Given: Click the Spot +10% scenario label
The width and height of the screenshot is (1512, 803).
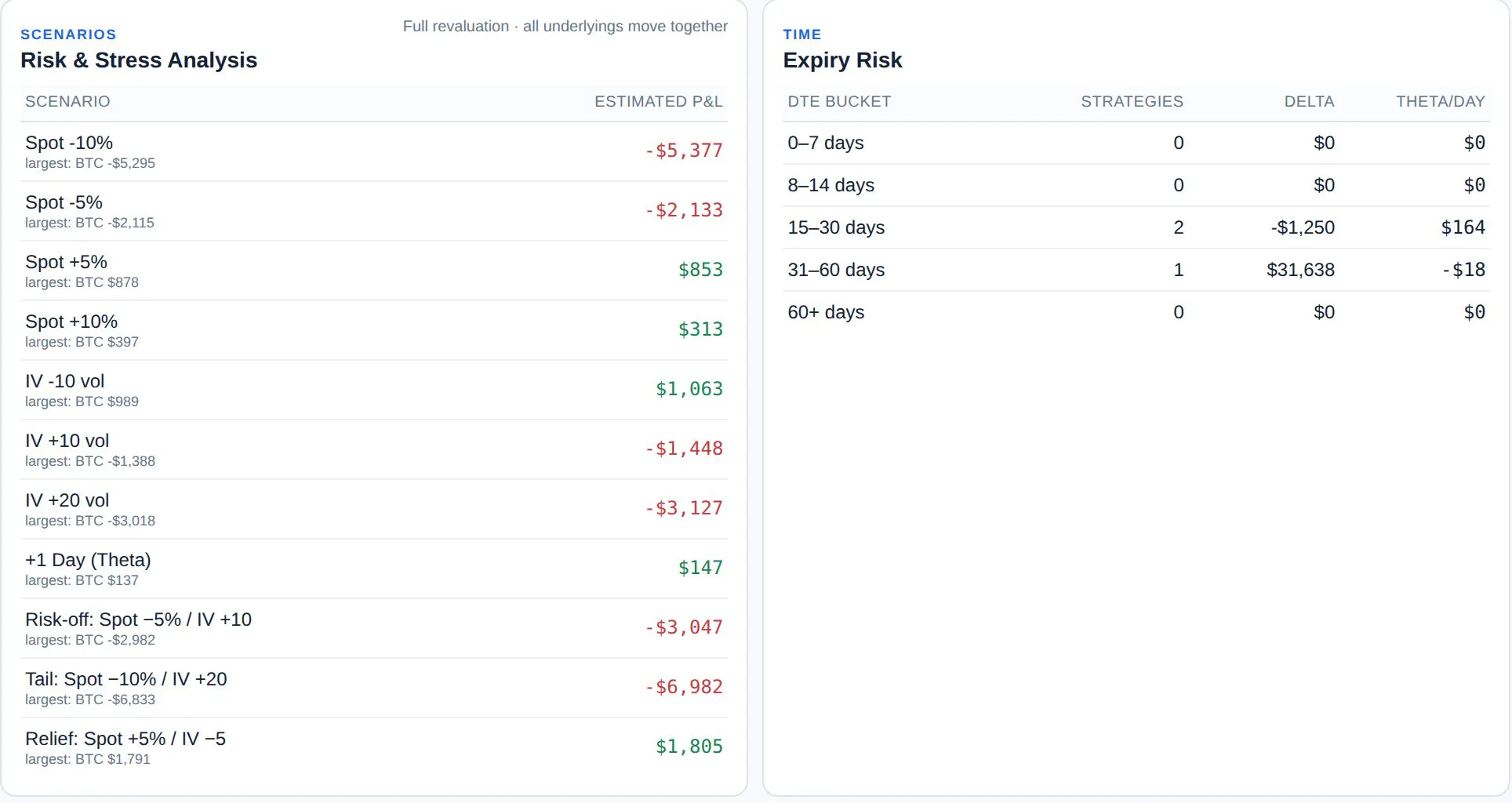Looking at the screenshot, I should coord(71,322).
